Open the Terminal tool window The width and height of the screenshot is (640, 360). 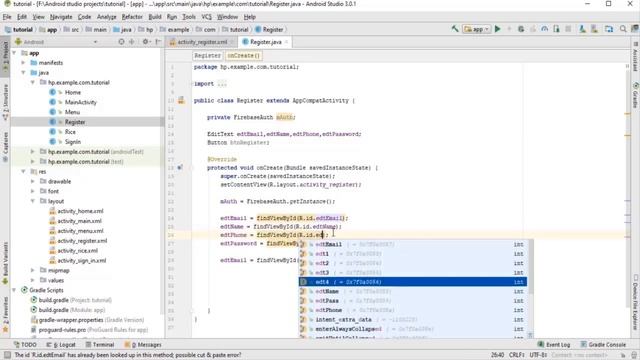(x=100, y=344)
